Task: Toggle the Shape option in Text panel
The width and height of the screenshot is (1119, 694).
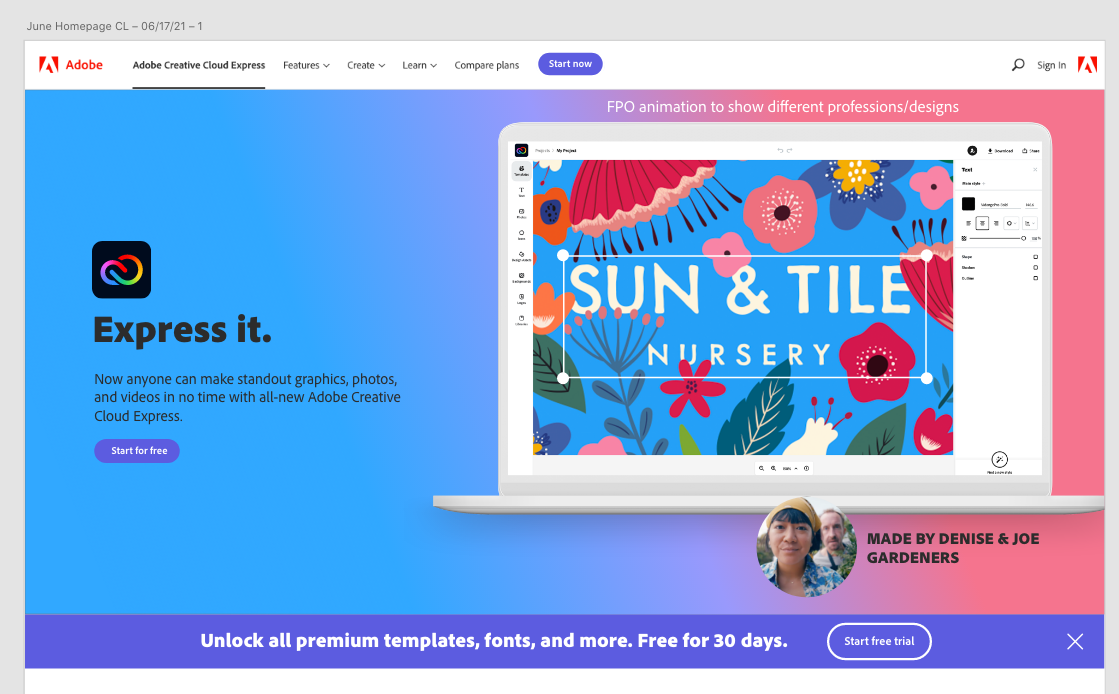Action: point(1036,257)
